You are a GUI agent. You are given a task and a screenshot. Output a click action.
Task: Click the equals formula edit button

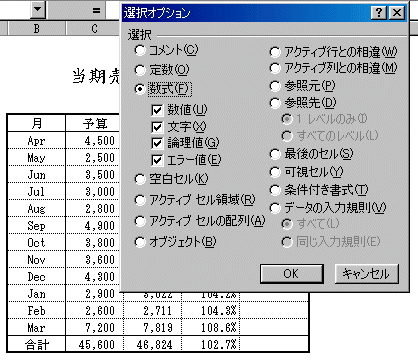[x=96, y=11]
